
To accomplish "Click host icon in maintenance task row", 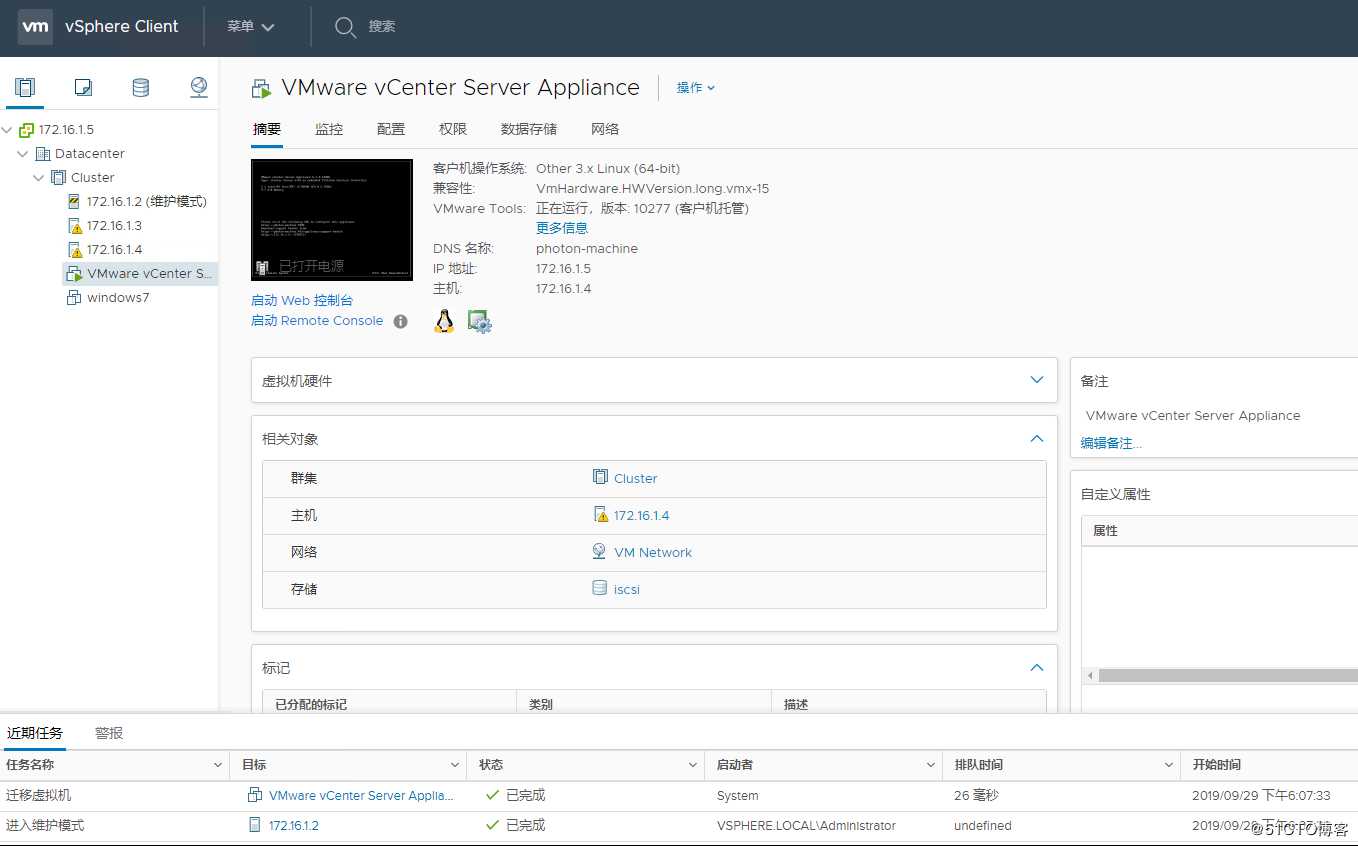I will point(255,825).
